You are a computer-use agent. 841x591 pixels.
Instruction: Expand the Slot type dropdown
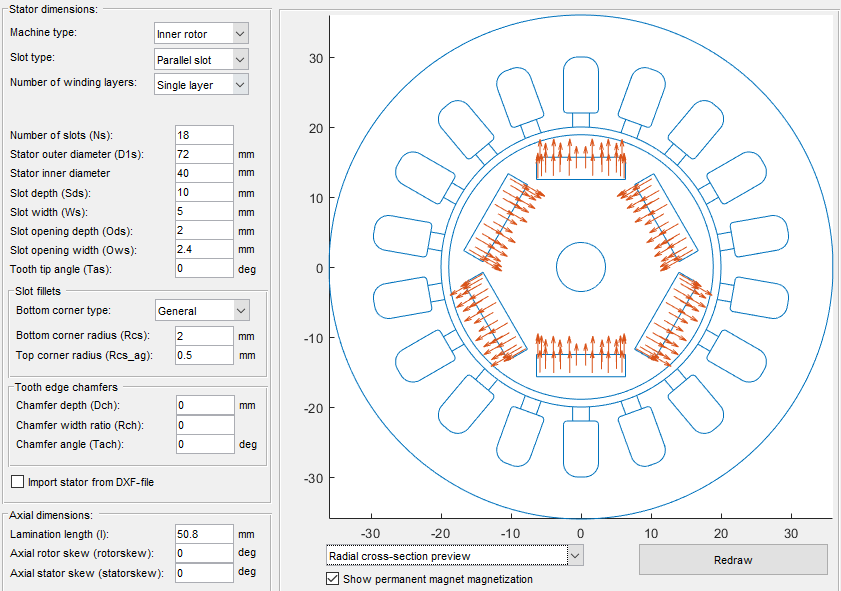tap(200, 60)
